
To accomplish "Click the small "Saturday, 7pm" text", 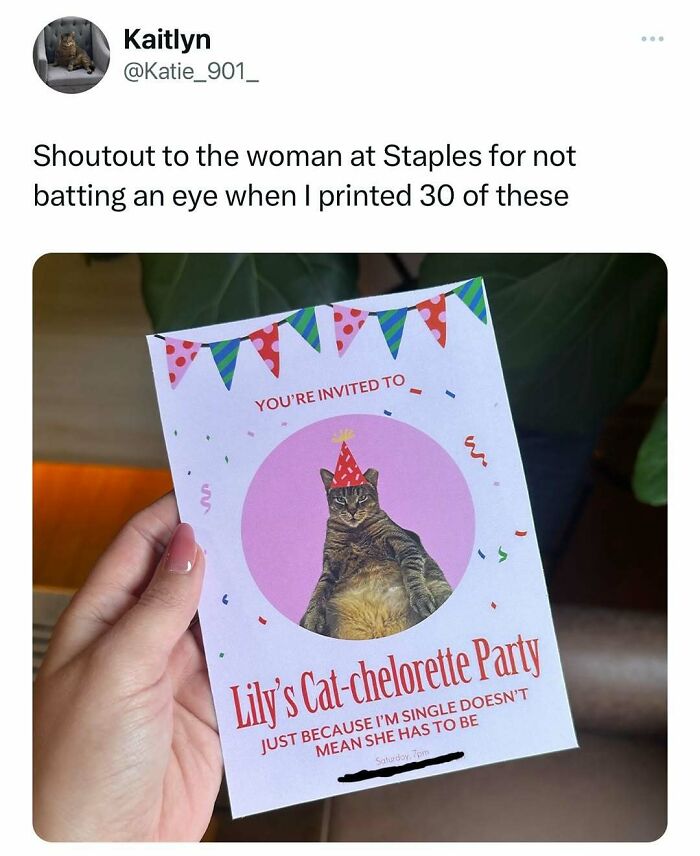I will click(x=404, y=758).
